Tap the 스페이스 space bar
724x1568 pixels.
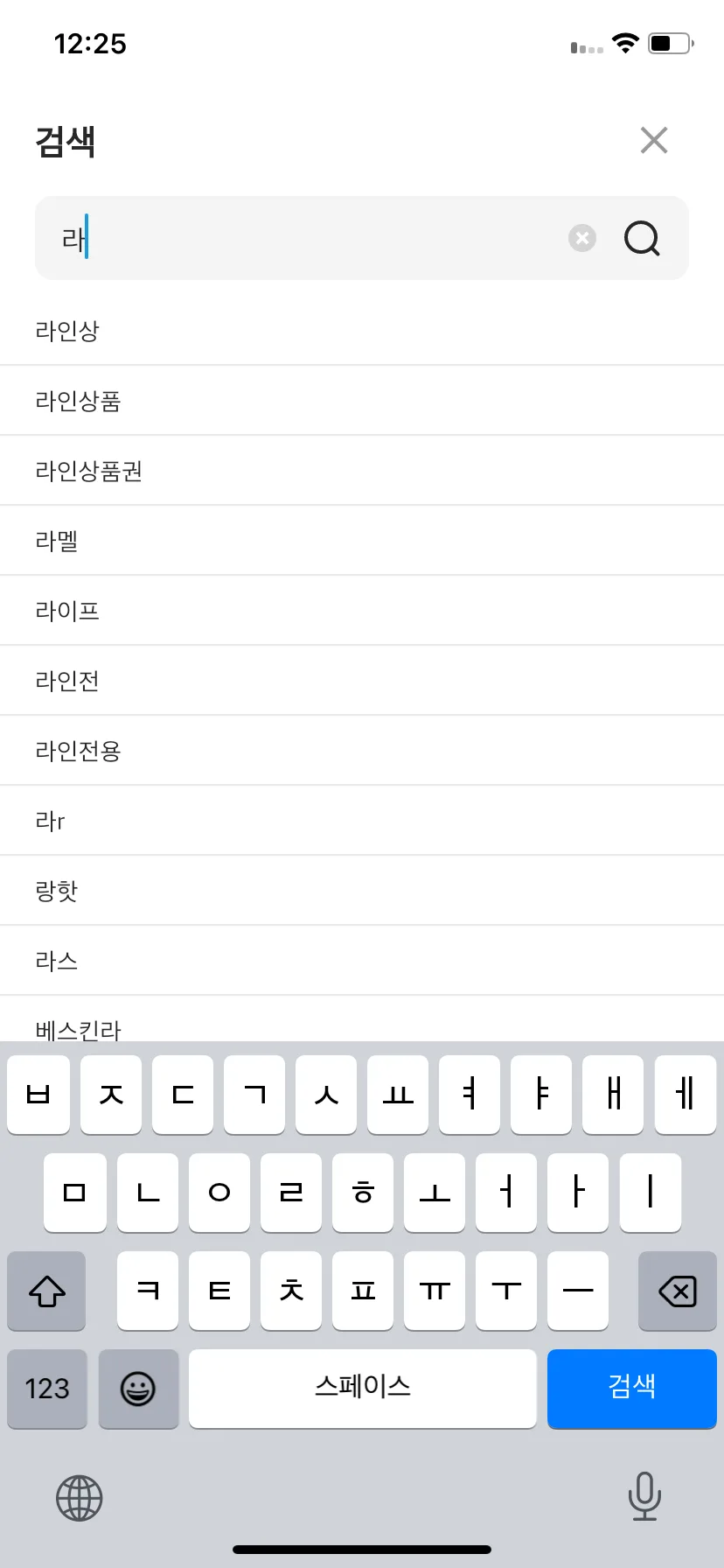[x=363, y=1389]
